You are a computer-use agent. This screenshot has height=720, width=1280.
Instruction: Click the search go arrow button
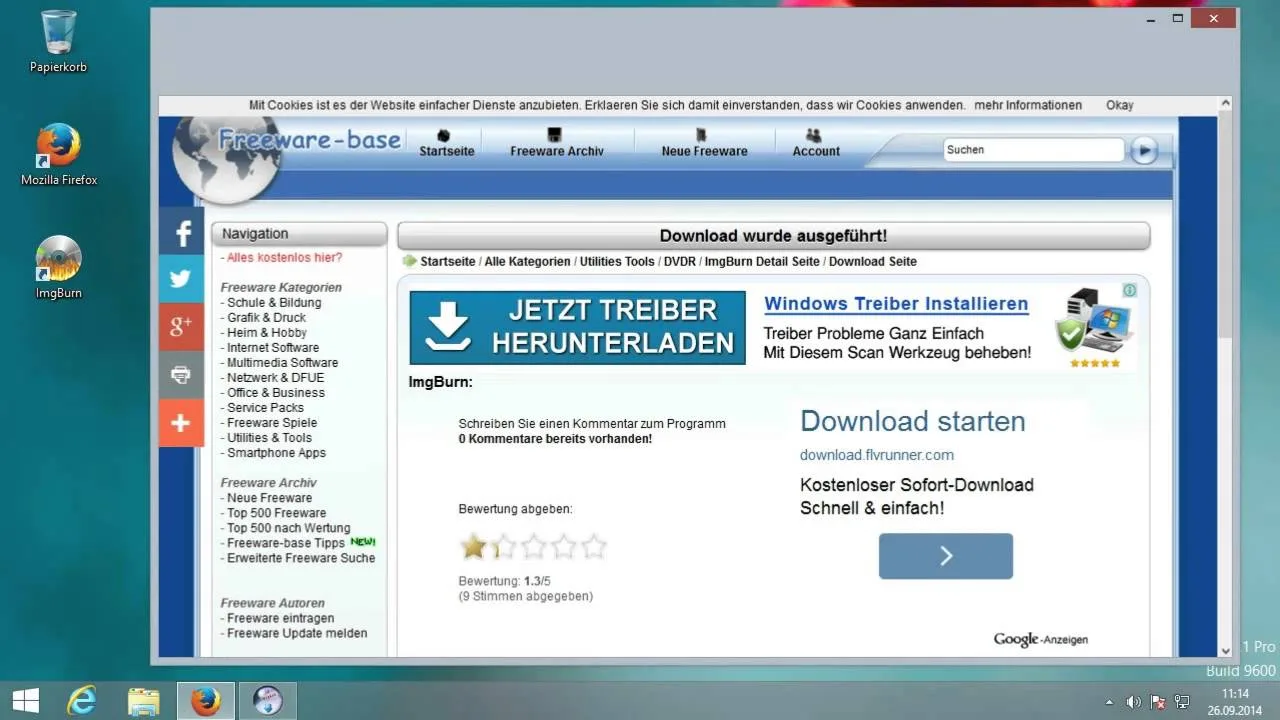(x=1144, y=151)
